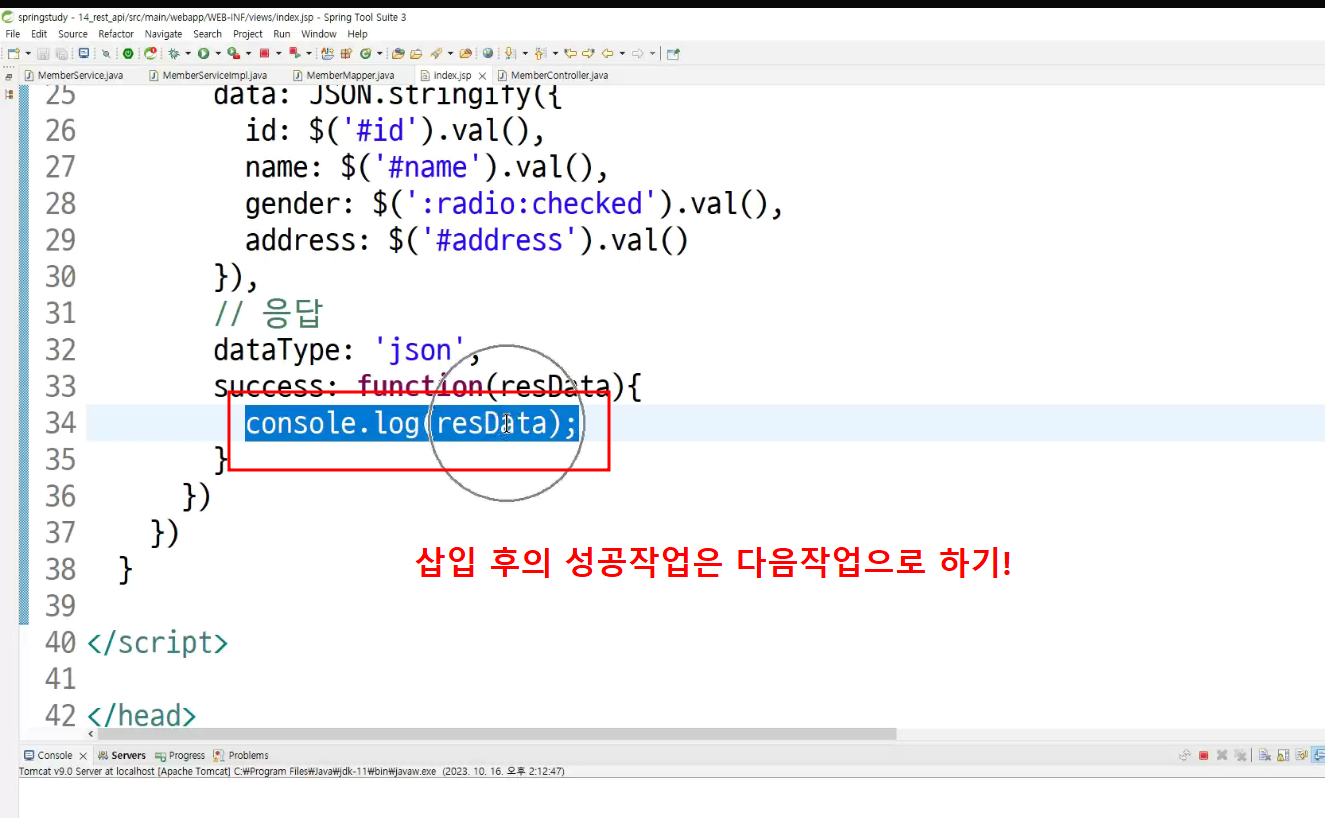Open the Window menu
Image resolution: width=1325 pixels, height=818 pixels.
(x=319, y=34)
